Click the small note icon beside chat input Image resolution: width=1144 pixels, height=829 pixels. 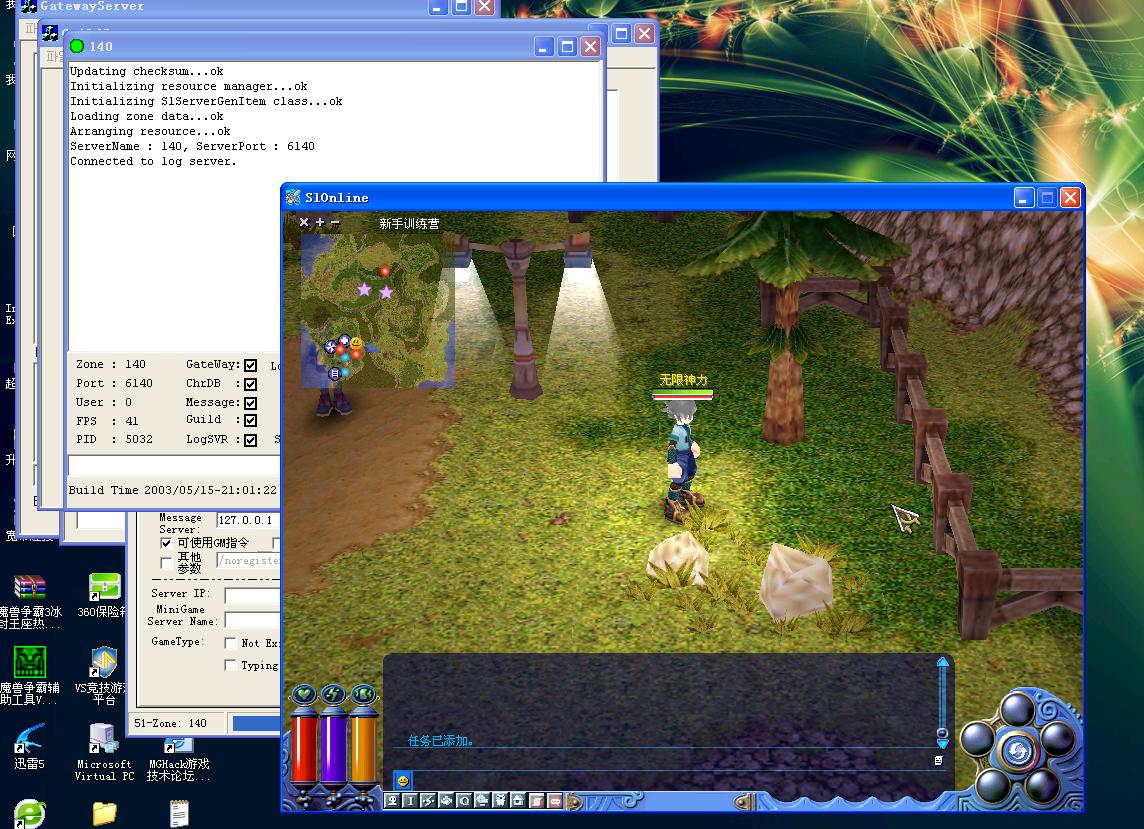click(x=938, y=761)
